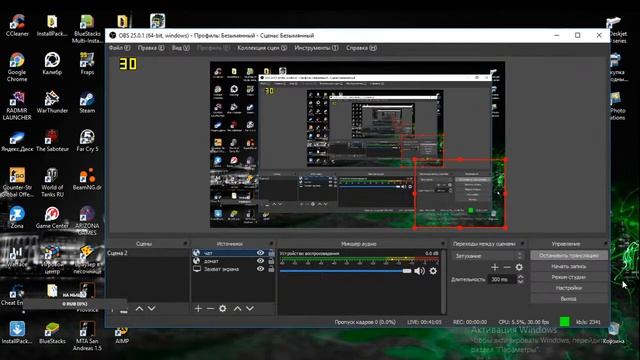Image resolution: width=640 pixels, height=360 pixels.
Task: Open Steam desktop shortcut
Action: 87,102
